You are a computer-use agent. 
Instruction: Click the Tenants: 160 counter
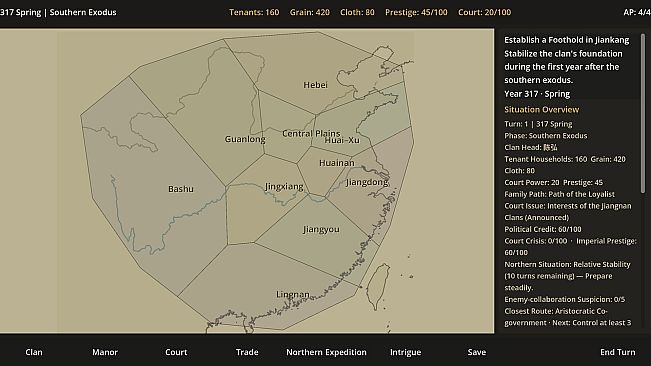(254, 12)
